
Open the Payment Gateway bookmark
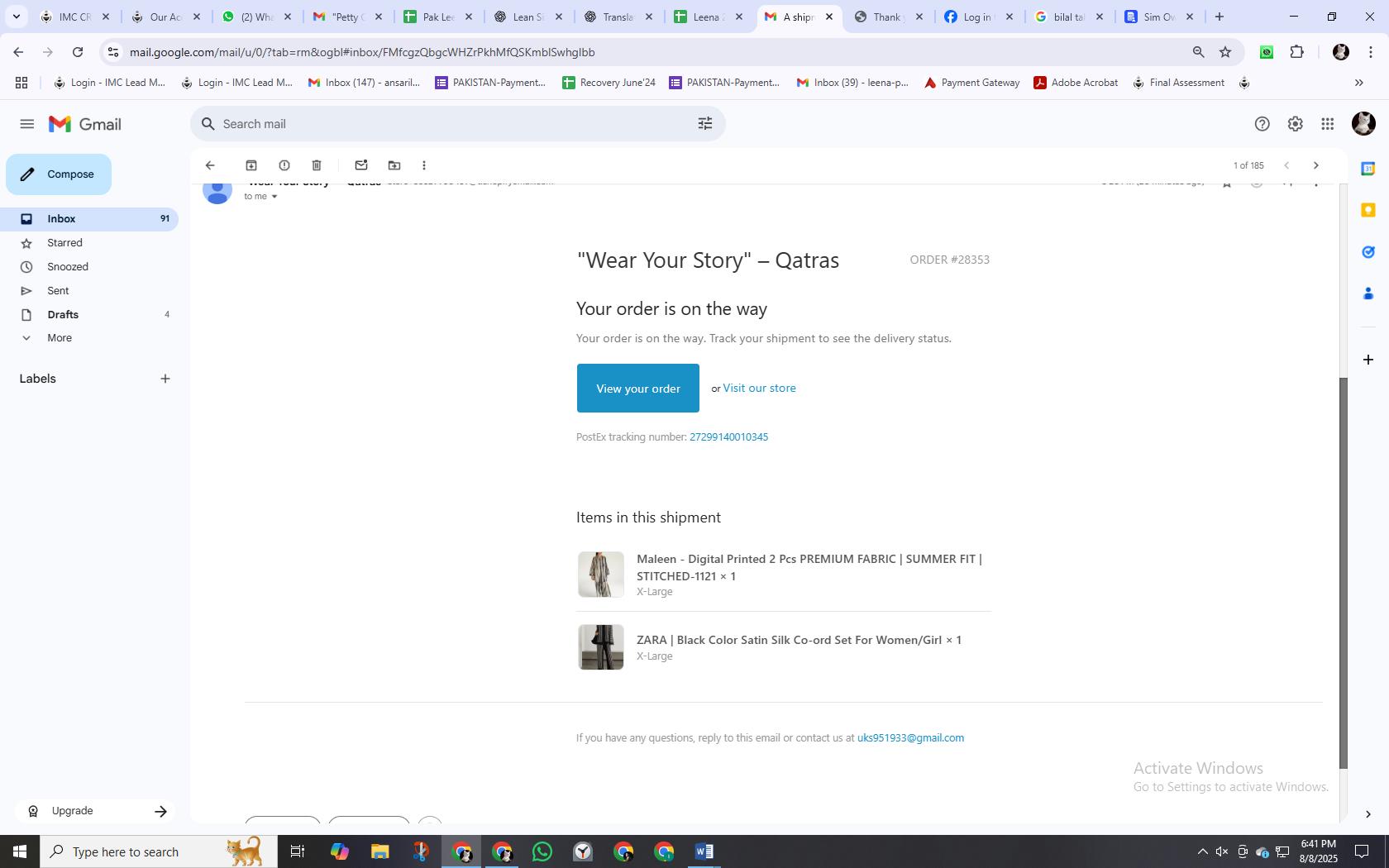[x=972, y=83]
